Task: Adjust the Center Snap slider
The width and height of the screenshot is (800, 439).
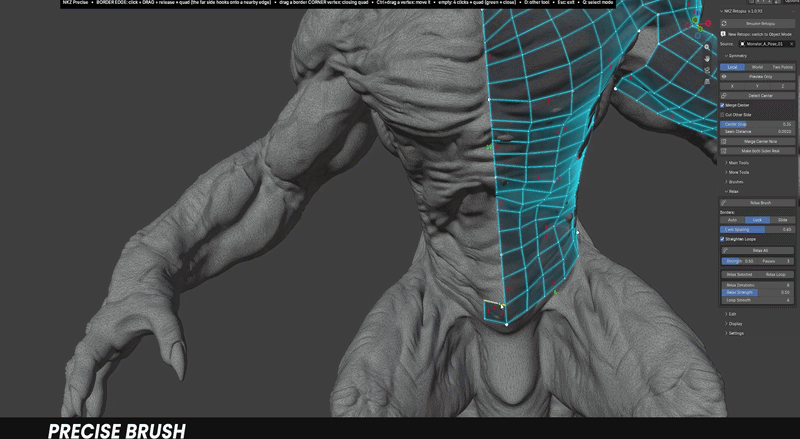Action: click(757, 124)
